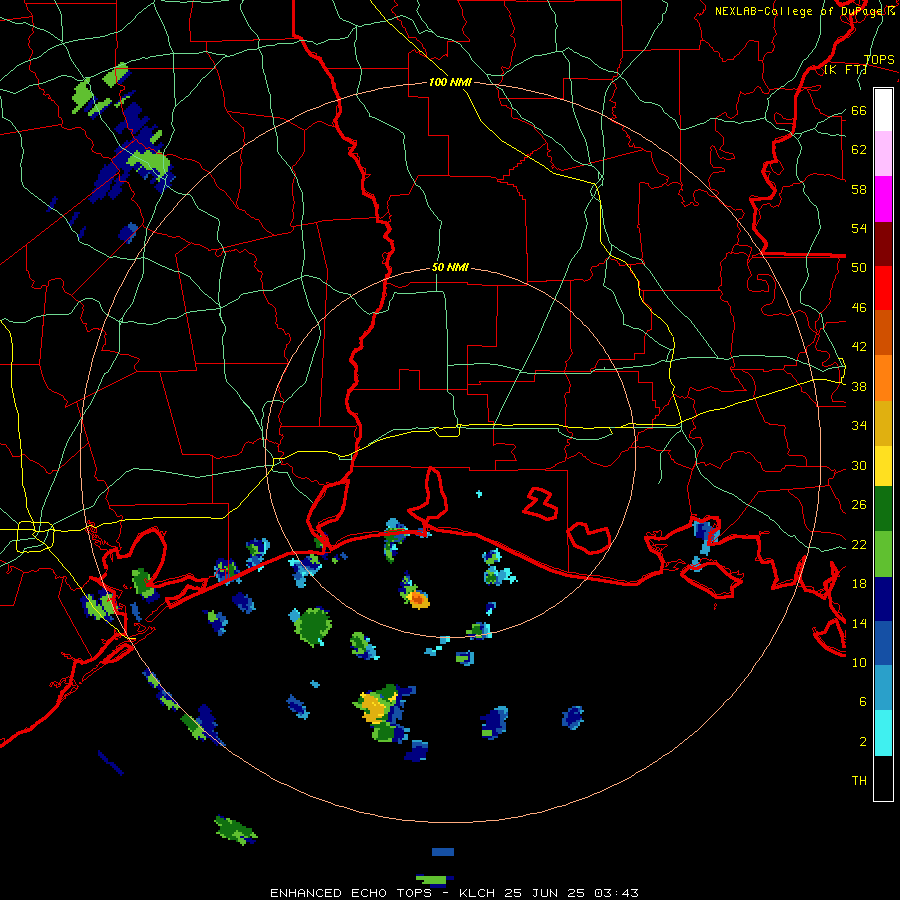Click the legend value 54
The width and height of the screenshot is (900, 900).
tap(859, 228)
